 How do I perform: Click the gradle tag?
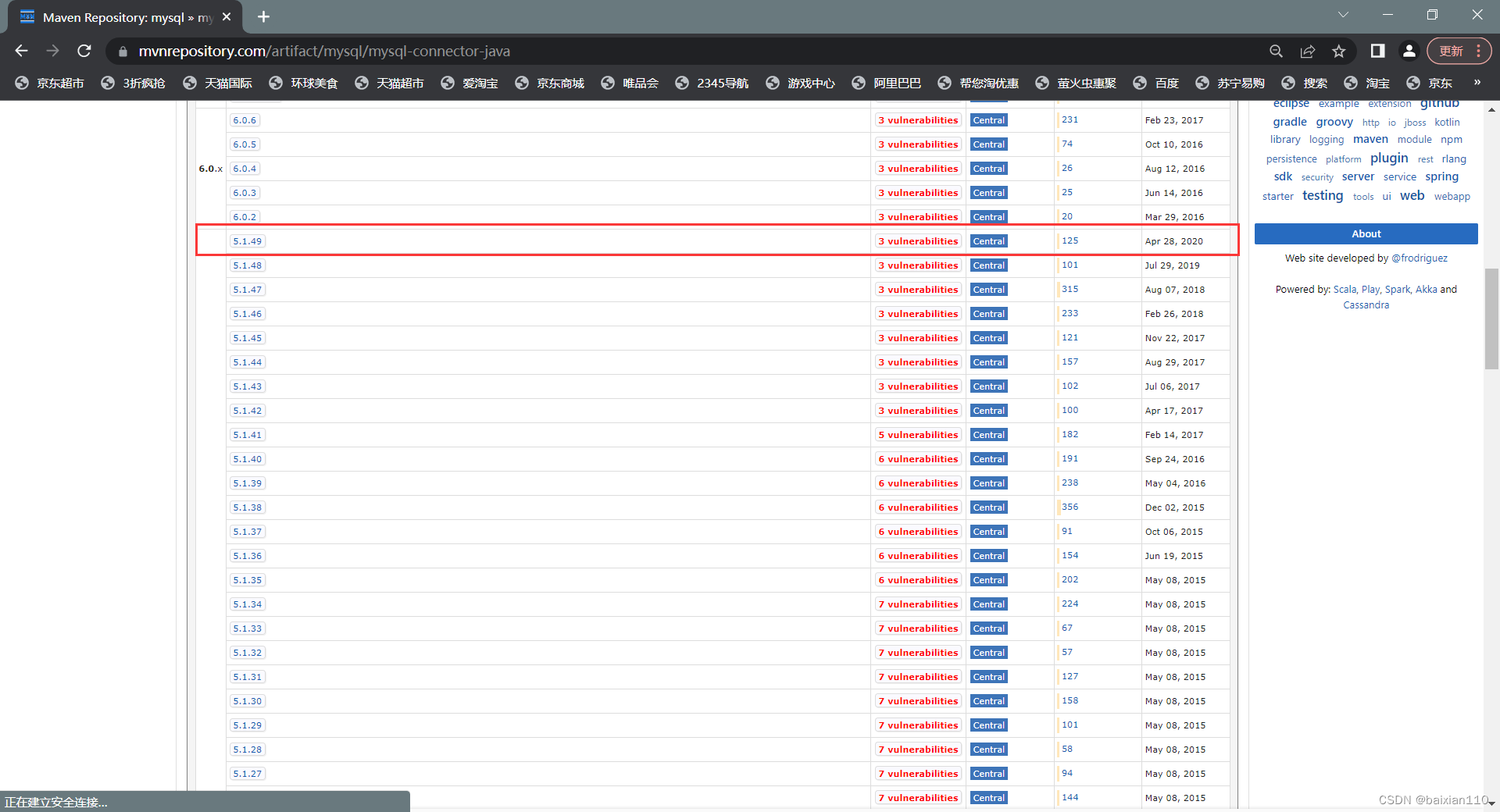click(x=1290, y=122)
